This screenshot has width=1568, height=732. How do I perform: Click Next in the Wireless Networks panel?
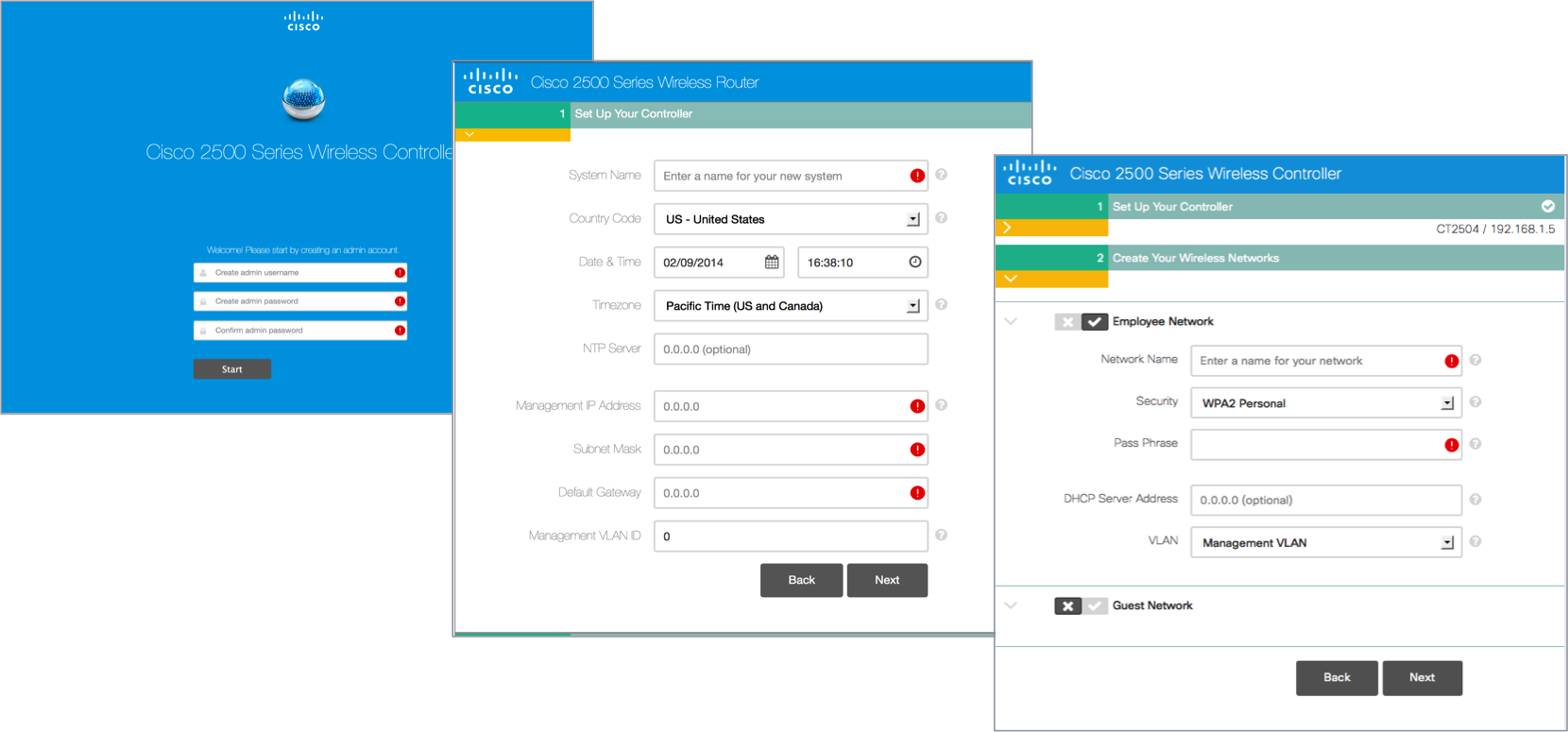(x=1422, y=678)
